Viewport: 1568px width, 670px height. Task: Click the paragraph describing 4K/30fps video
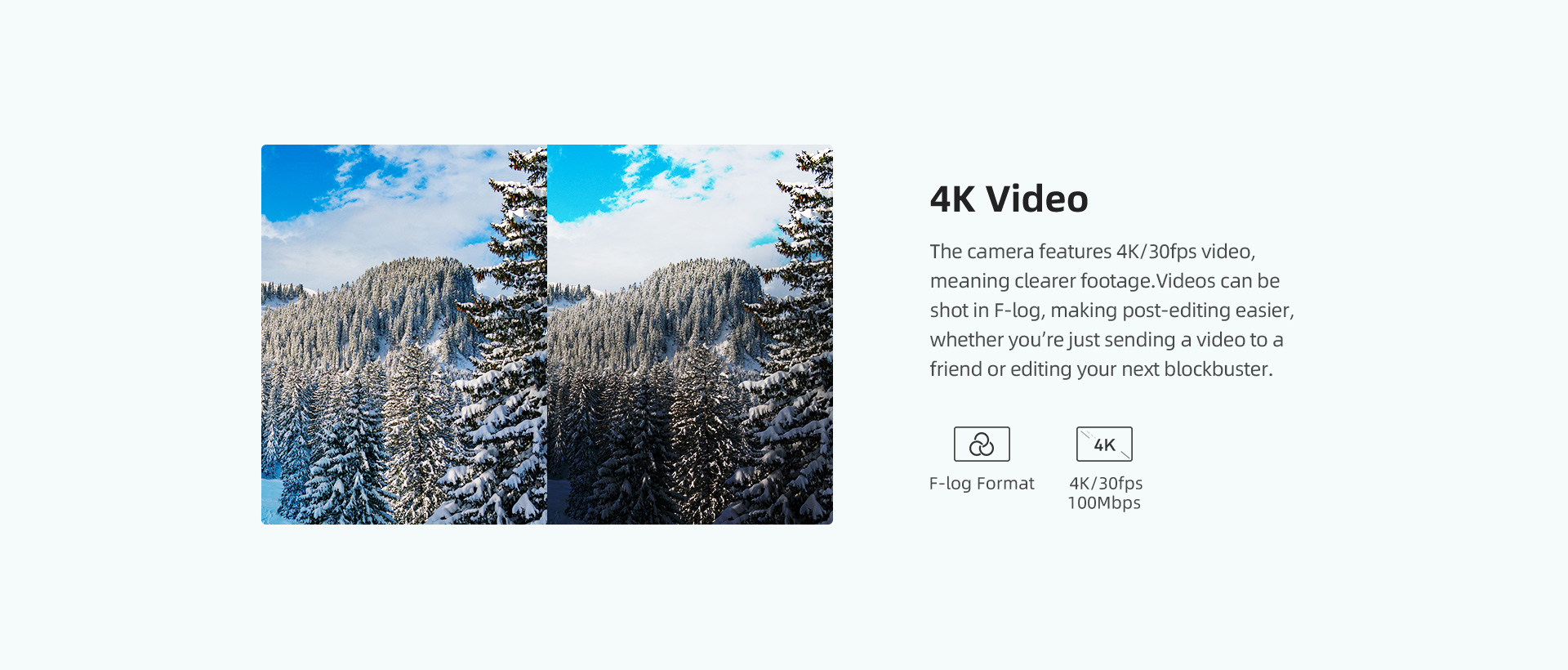pyautogui.click(x=1112, y=310)
